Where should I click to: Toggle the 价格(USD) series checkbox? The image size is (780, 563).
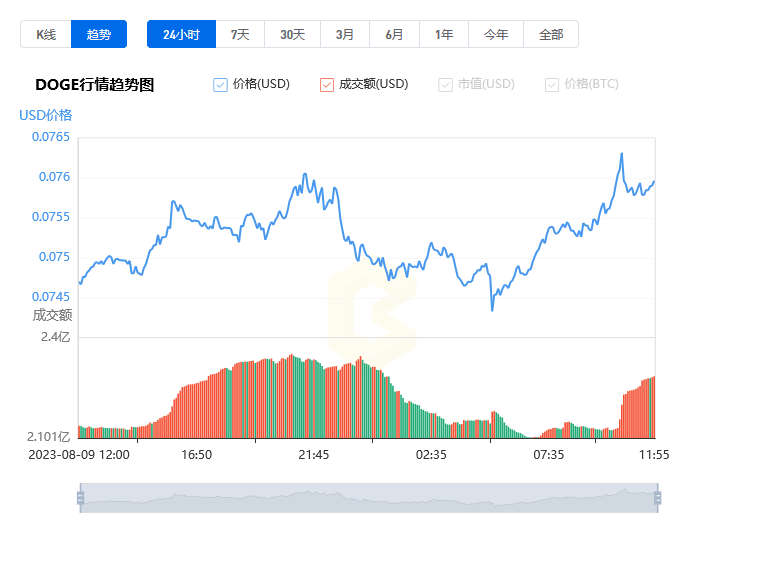click(x=220, y=85)
